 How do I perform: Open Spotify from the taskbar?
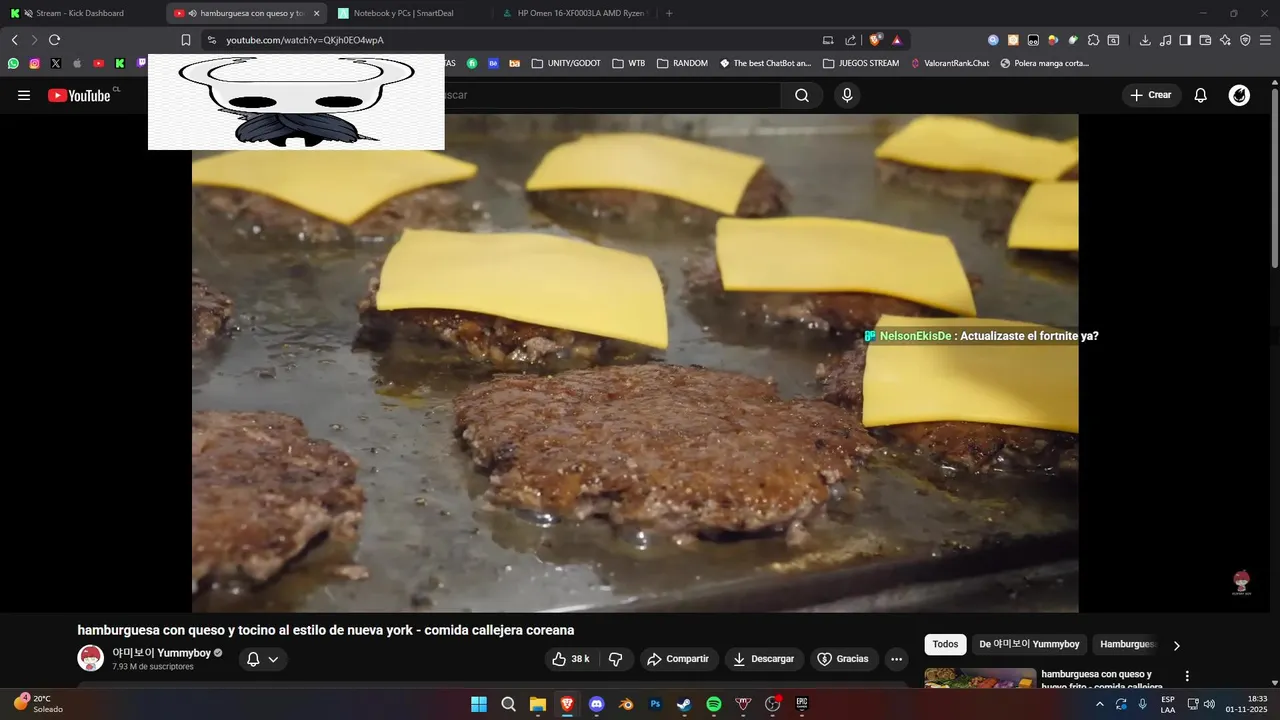click(x=714, y=704)
